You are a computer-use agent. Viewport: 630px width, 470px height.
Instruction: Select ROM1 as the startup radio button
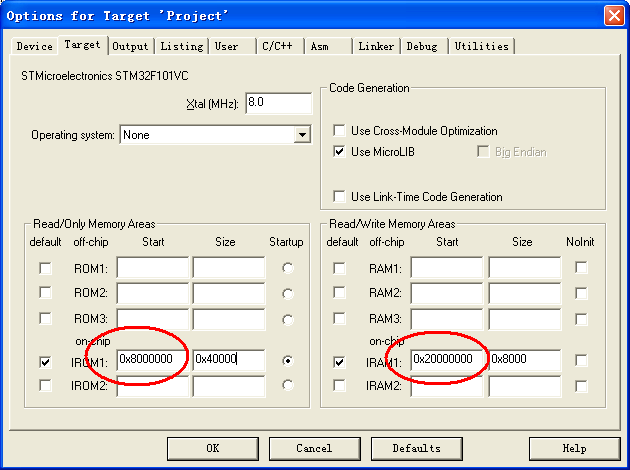289,268
